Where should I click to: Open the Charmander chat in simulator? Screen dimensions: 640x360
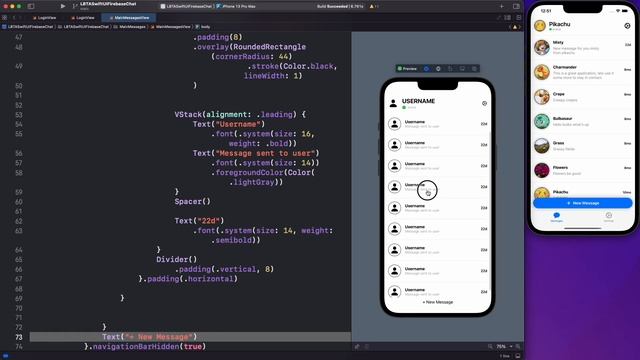582,72
